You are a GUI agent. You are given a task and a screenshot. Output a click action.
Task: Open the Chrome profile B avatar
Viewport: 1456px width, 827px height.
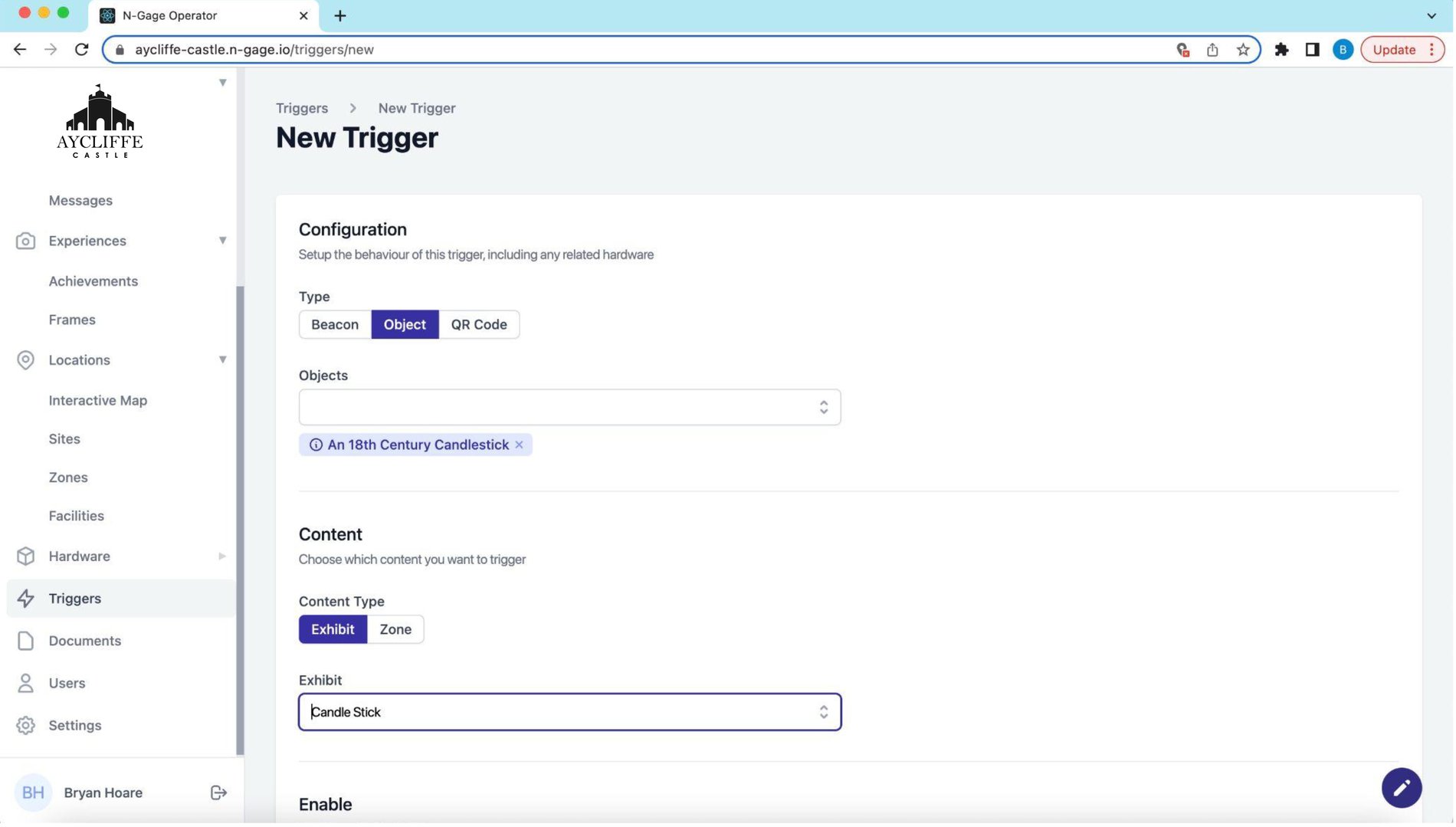click(1344, 50)
